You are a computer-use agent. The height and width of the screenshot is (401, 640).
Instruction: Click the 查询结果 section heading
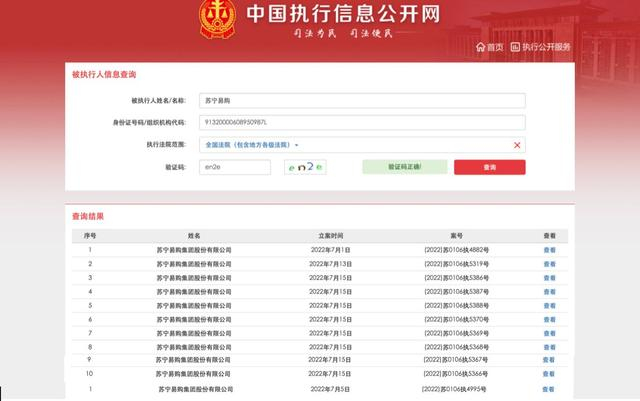[88, 216]
